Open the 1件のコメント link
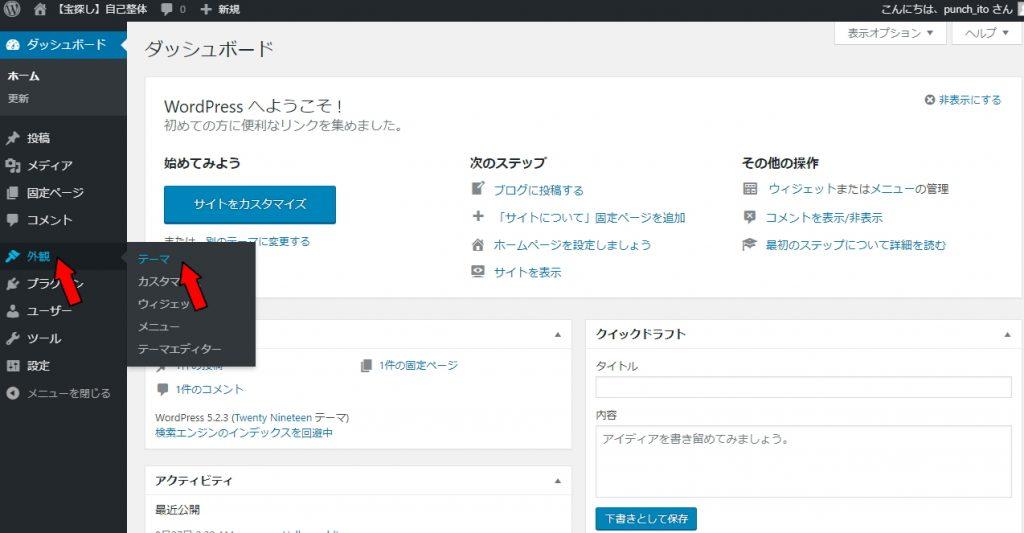Screen dimensions: 1024x533 coord(210,389)
